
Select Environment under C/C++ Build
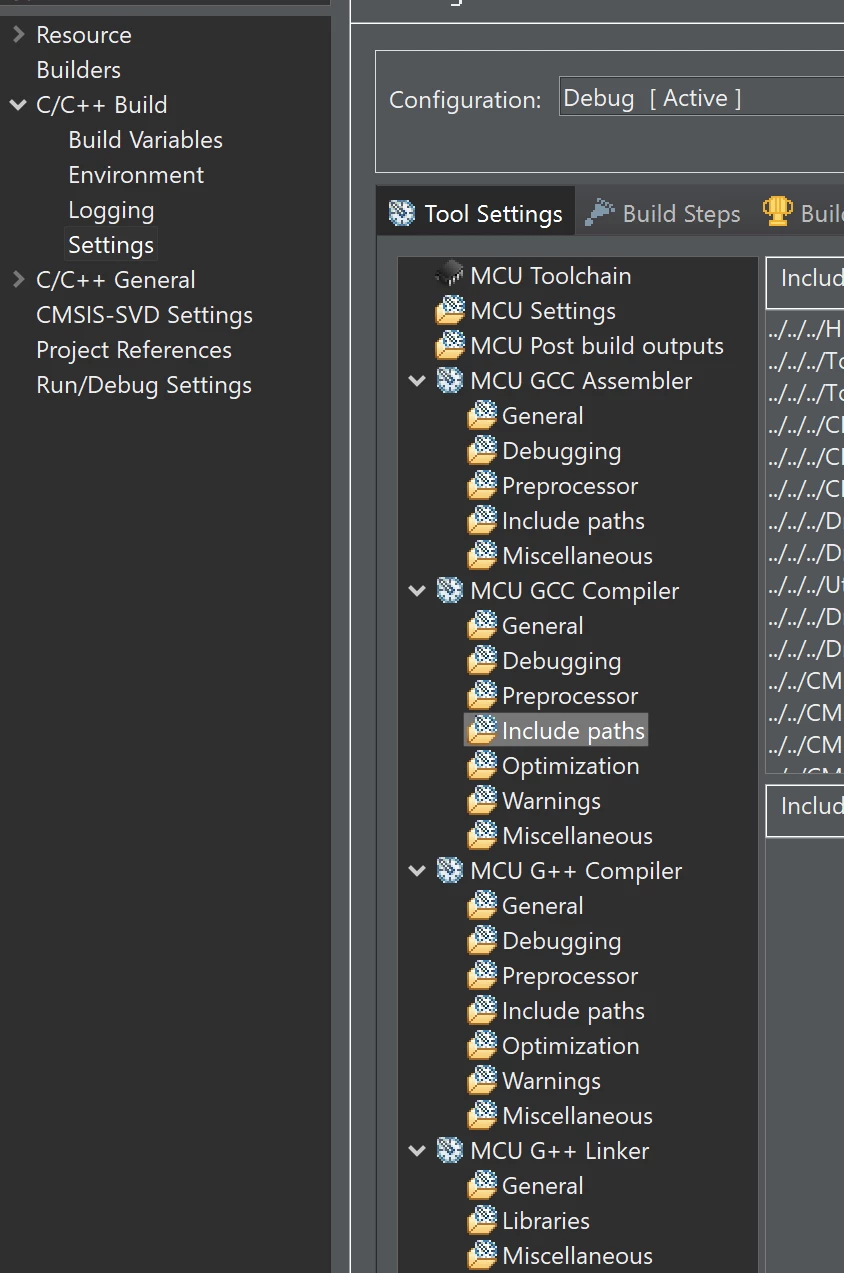(136, 175)
